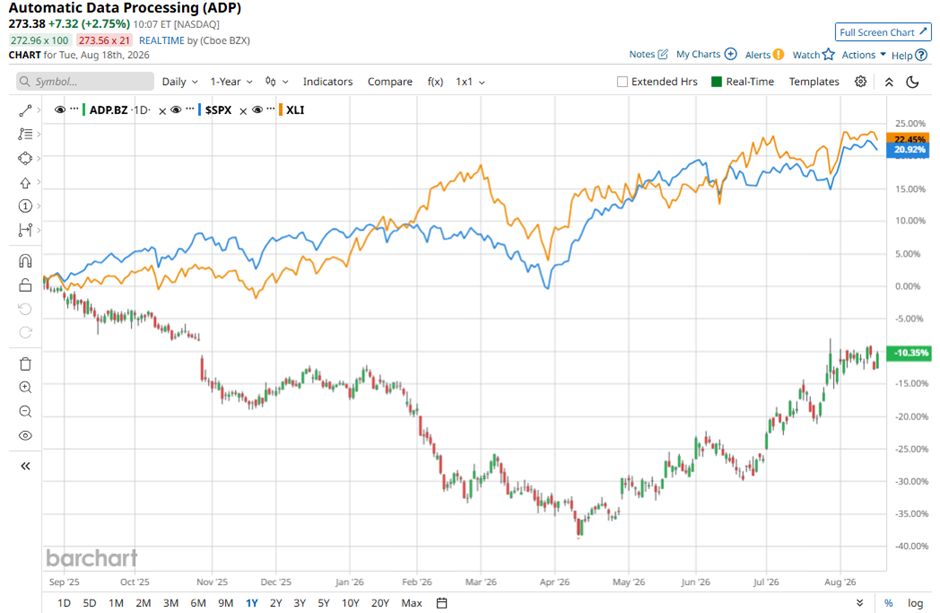Screen dimensions: 940x613
Task: Open the Fibonacci/list annotation tool
Action: click(x=25, y=134)
